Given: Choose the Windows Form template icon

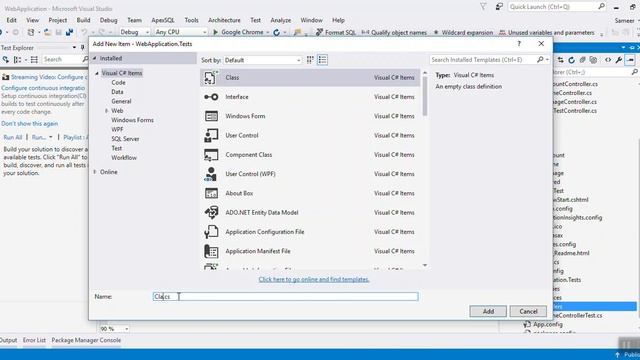Looking at the screenshot, I should (211, 116).
